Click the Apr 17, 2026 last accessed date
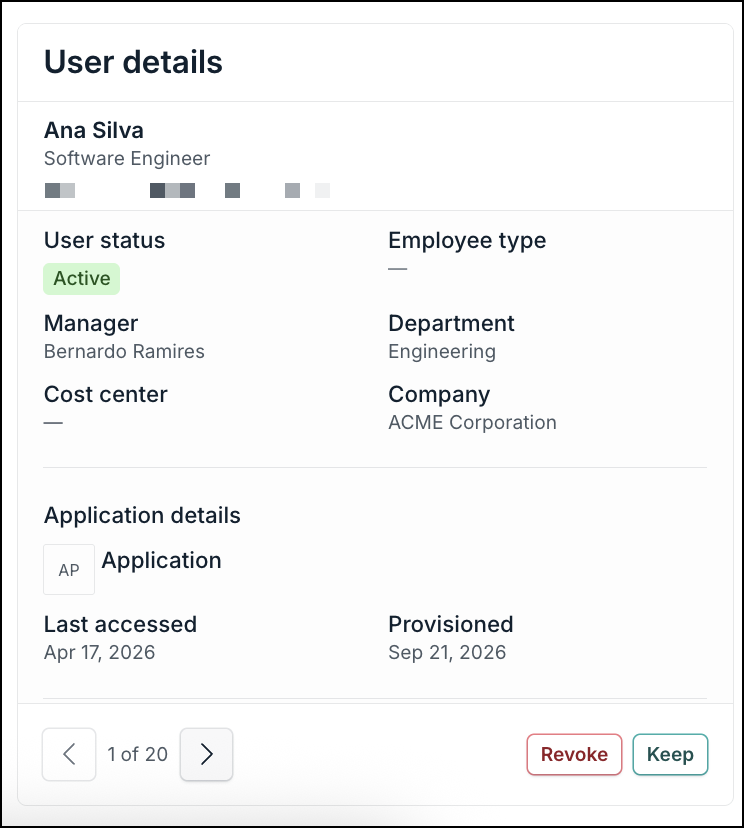 tap(100, 653)
